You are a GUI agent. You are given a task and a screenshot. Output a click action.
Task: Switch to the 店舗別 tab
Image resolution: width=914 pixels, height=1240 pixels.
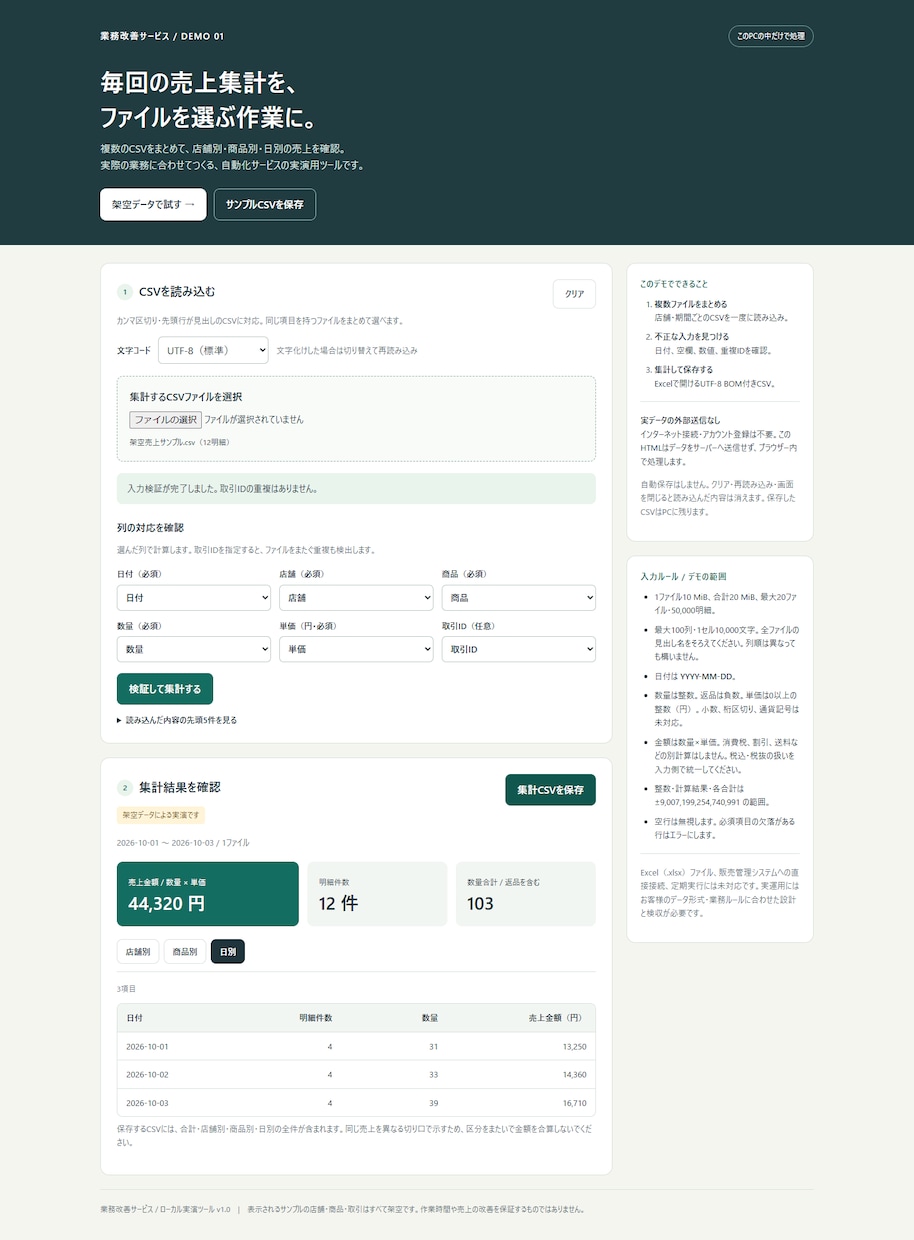(x=138, y=951)
